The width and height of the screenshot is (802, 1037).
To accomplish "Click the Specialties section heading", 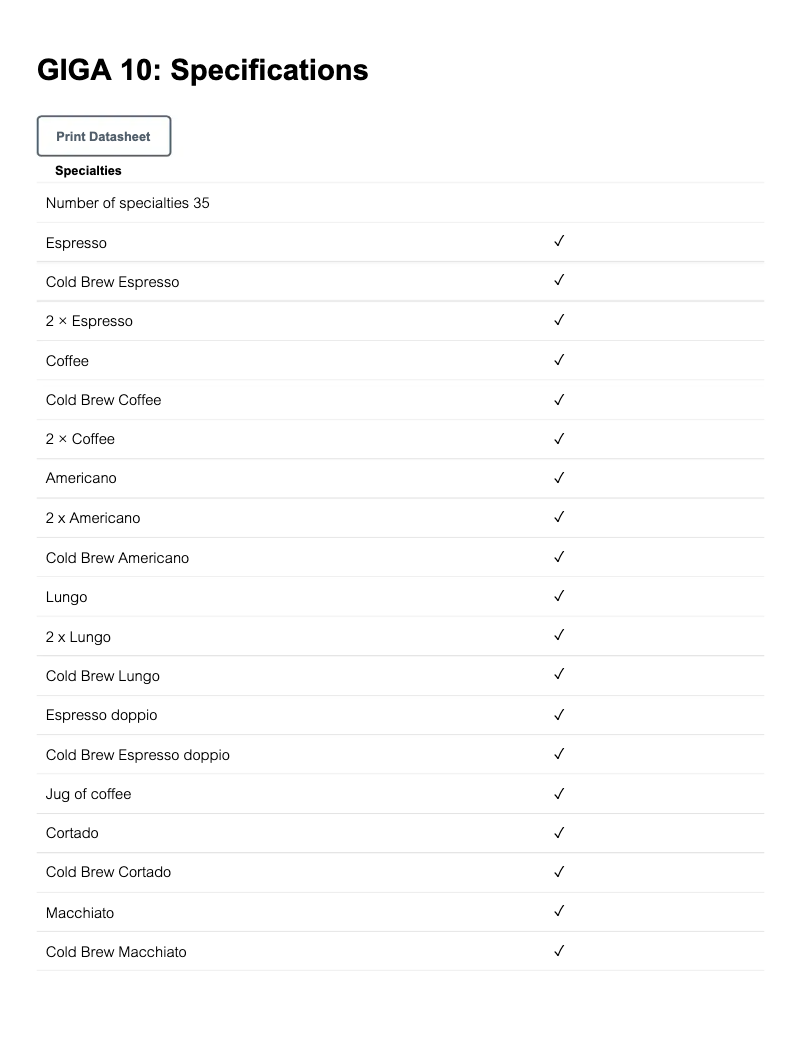I will point(88,171).
